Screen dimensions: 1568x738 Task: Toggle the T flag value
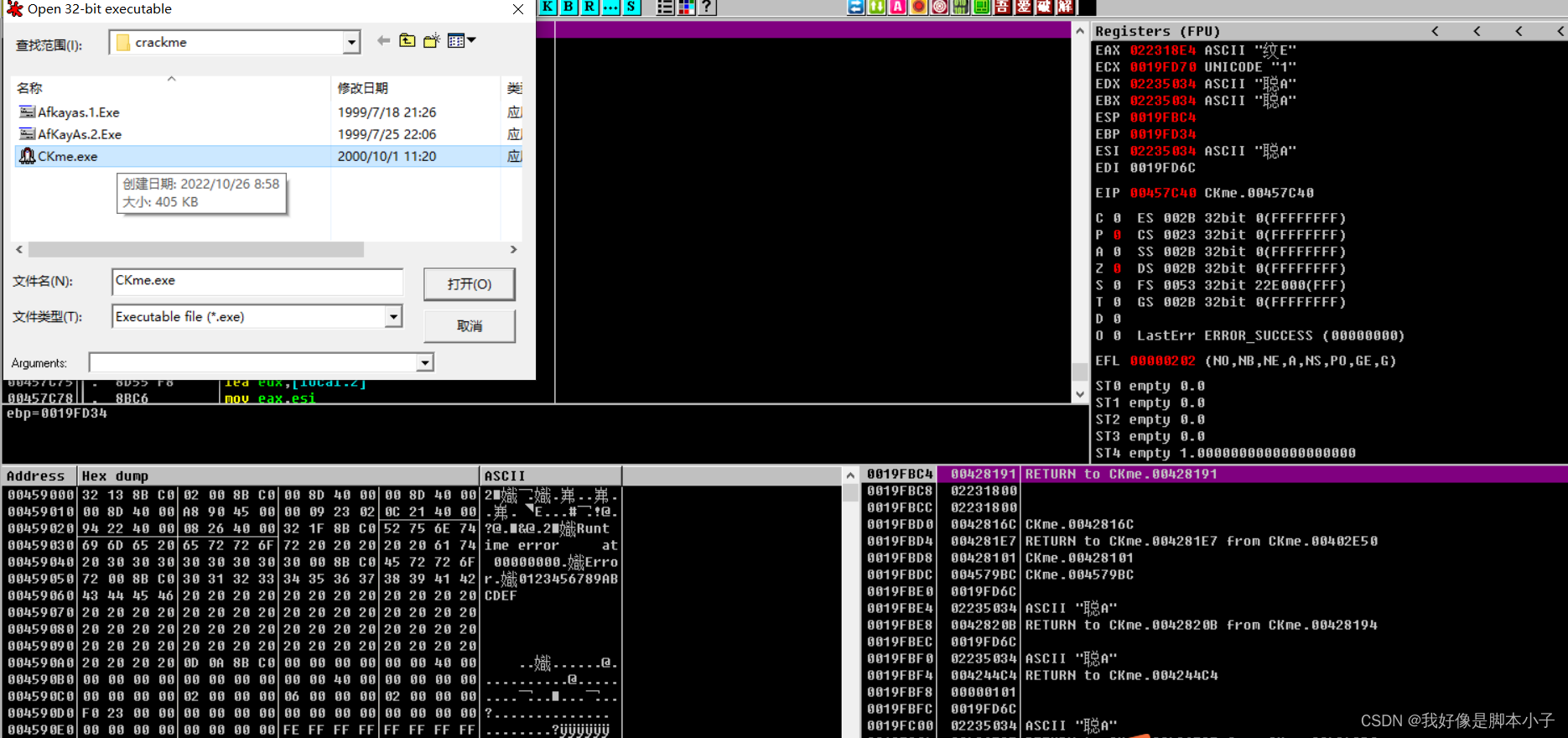click(x=1117, y=302)
